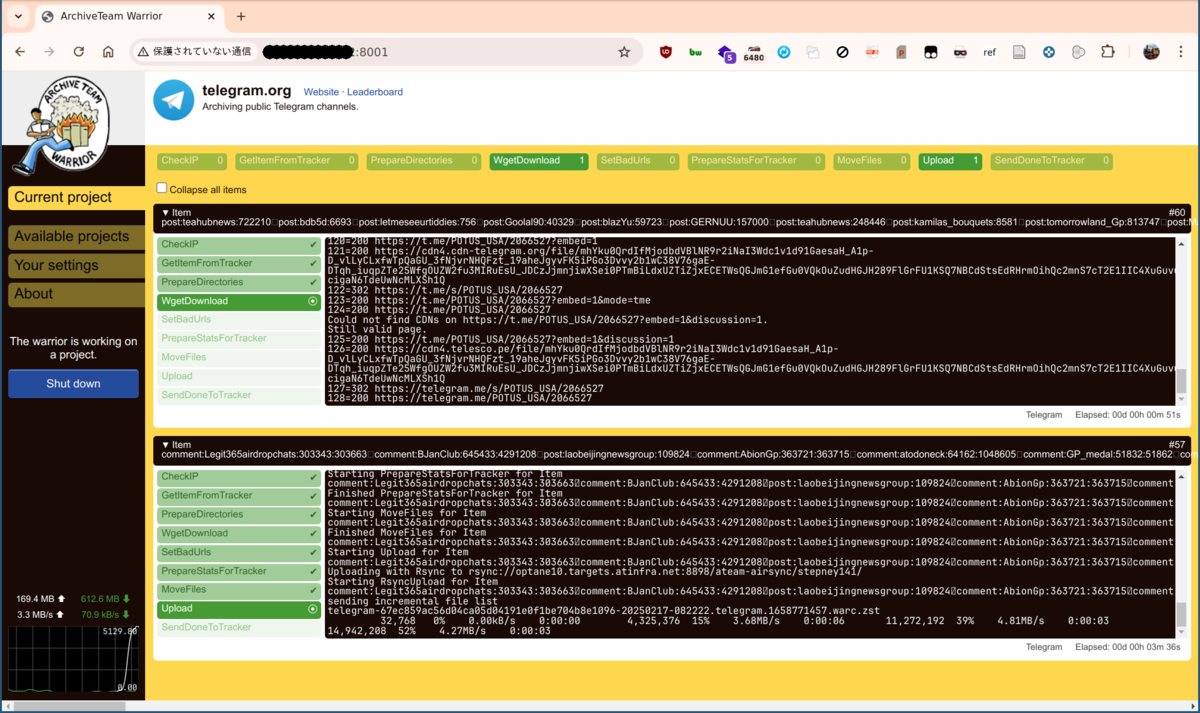
Task: Open the Bitwarden extension icon
Action: (x=695, y=52)
